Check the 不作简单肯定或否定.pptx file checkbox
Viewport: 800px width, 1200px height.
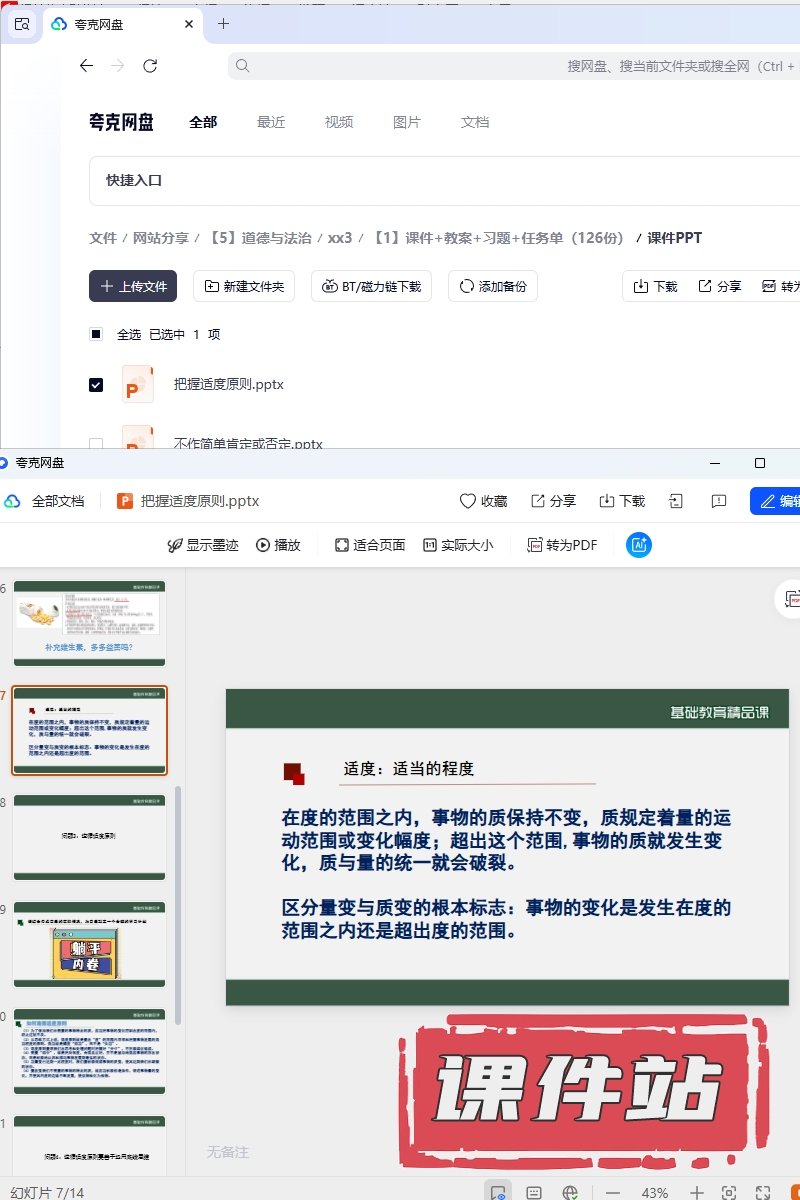pyautogui.click(x=96, y=443)
